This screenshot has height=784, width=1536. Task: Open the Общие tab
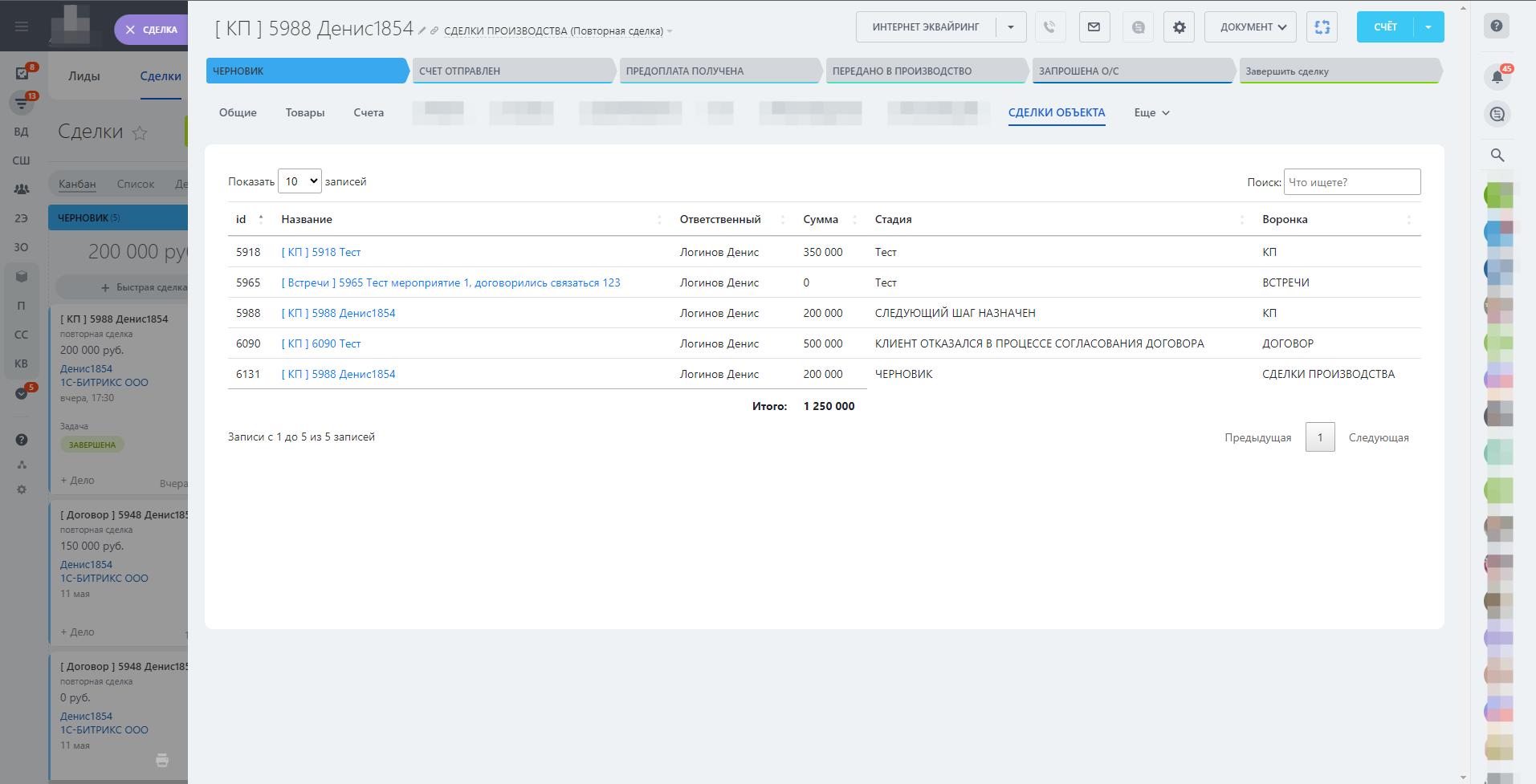[x=238, y=112]
